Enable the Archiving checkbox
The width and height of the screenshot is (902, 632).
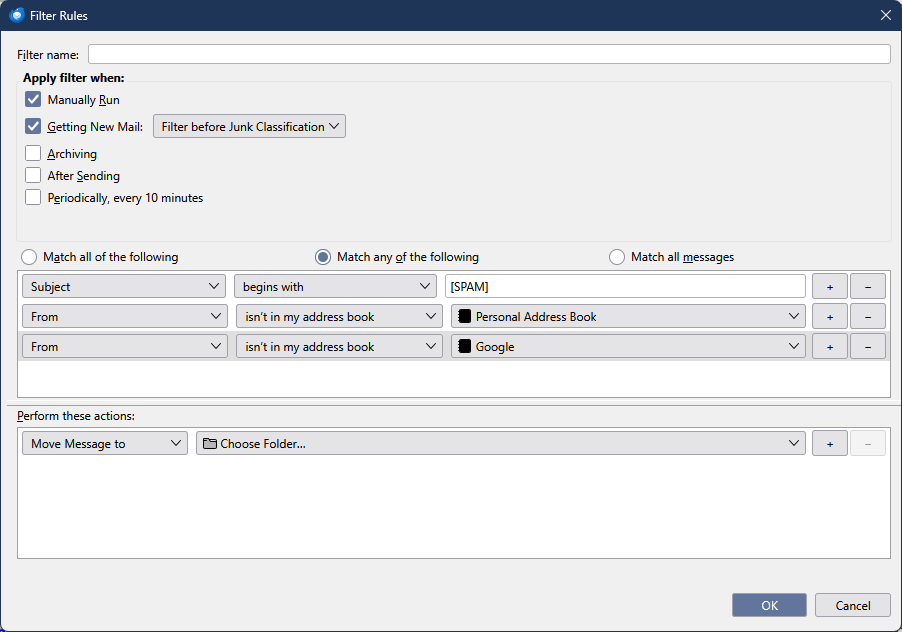tap(34, 154)
